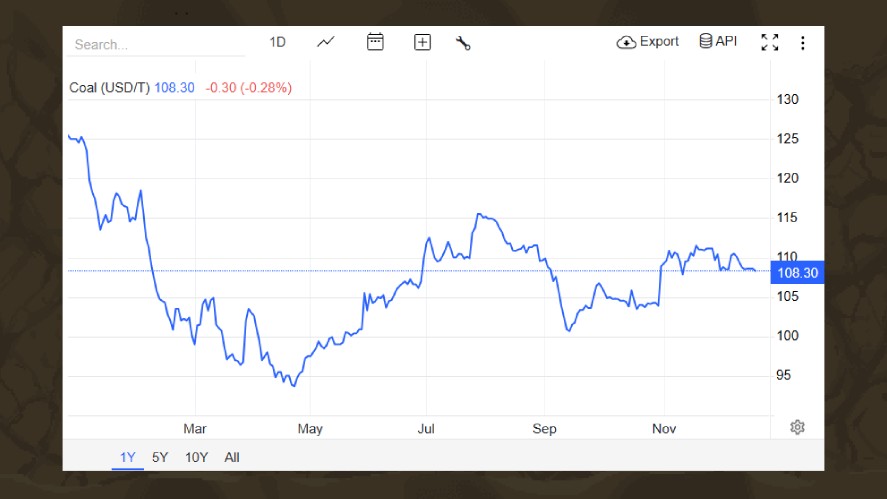Click the Search input field
This screenshot has width=887, height=499.
pyautogui.click(x=156, y=44)
